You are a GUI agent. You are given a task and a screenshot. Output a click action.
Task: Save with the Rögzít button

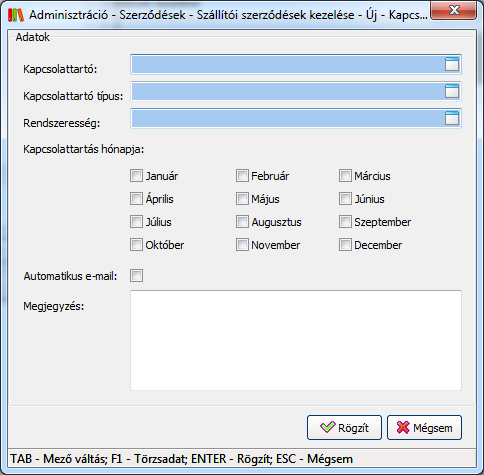[x=344, y=428]
